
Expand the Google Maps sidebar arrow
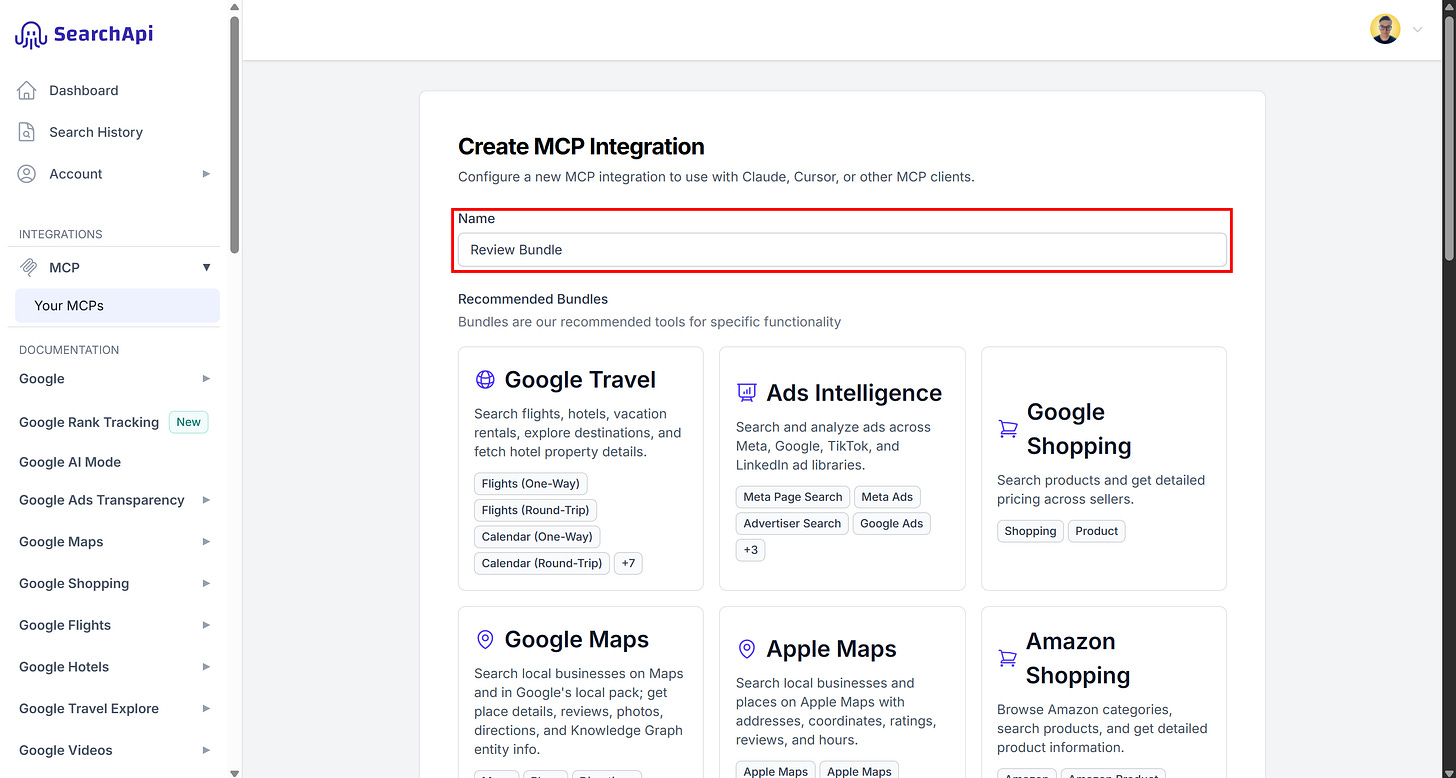(206, 542)
